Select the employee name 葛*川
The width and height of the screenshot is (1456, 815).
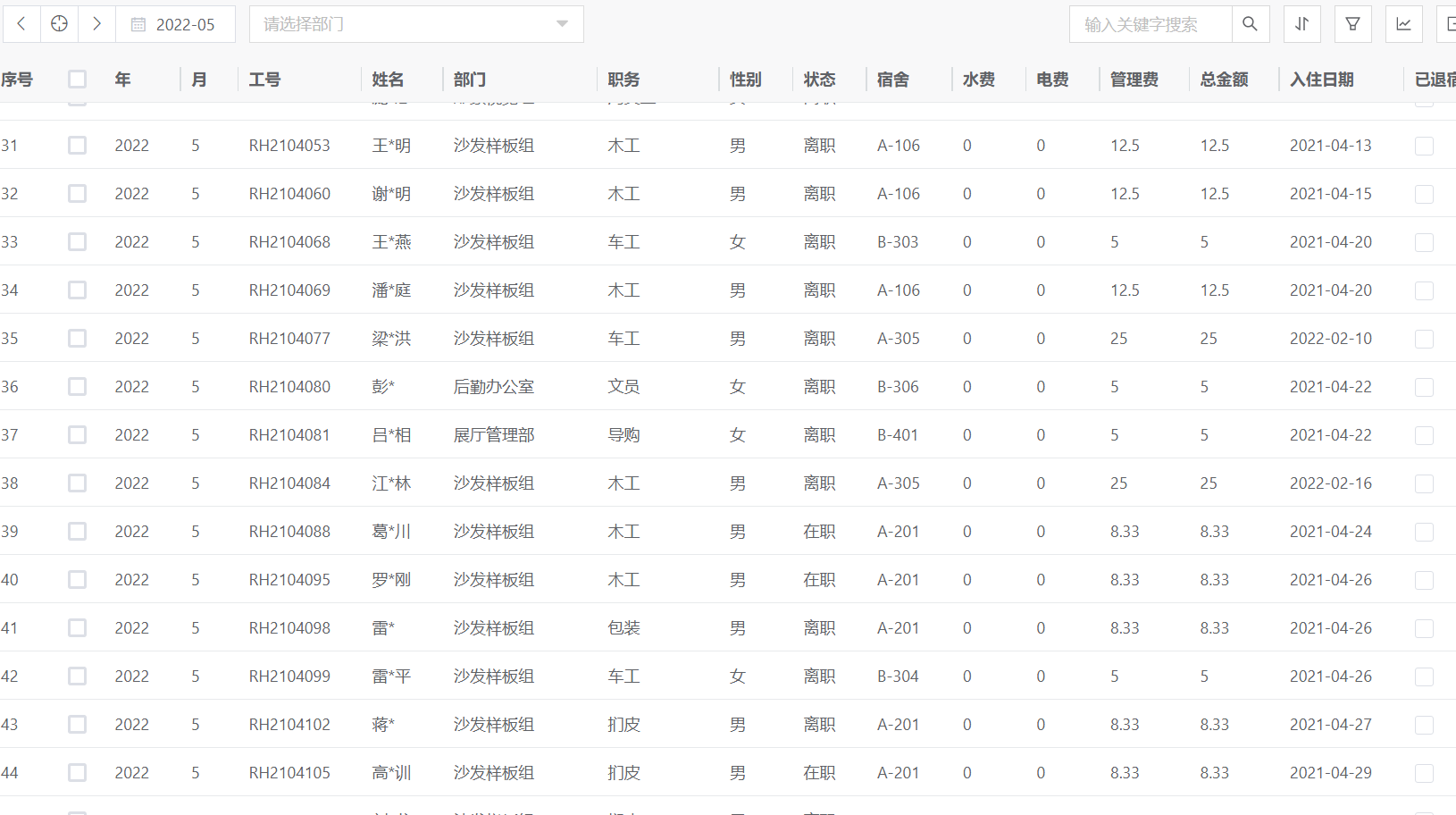click(x=391, y=532)
